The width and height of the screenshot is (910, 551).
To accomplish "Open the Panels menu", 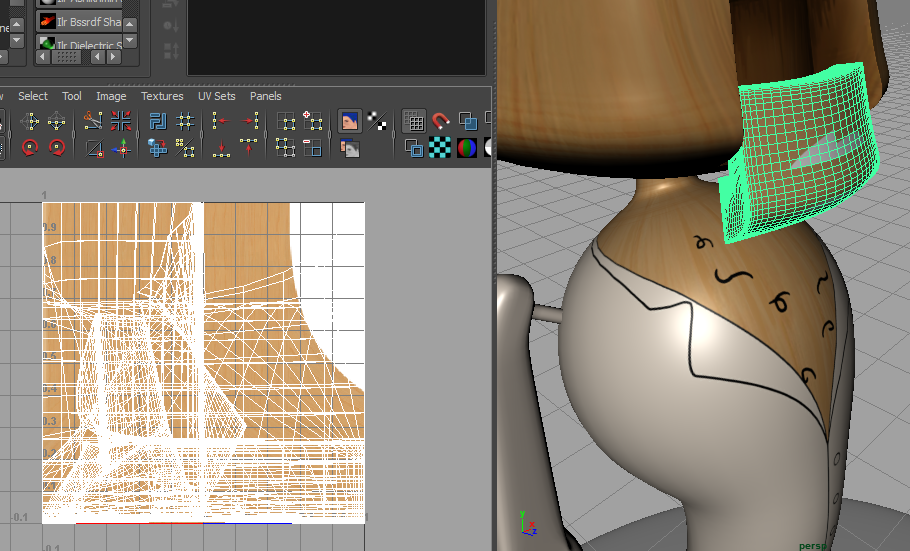I will [266, 96].
